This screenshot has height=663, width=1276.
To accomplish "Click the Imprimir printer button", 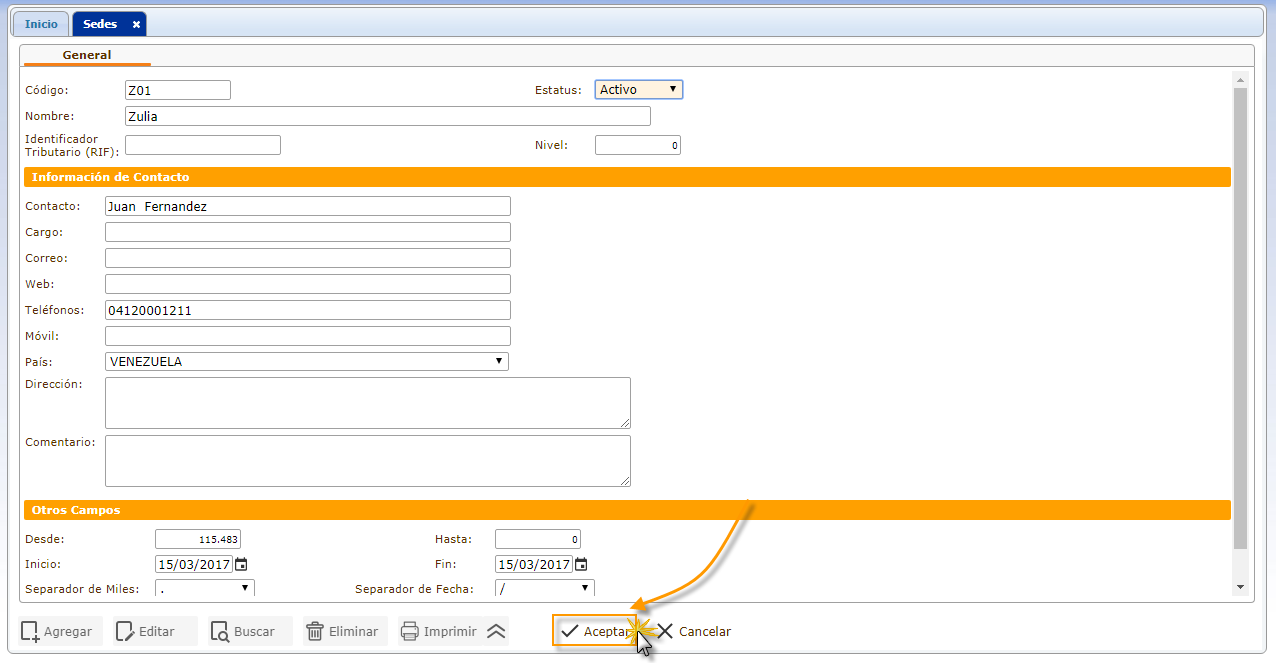I will (440, 631).
